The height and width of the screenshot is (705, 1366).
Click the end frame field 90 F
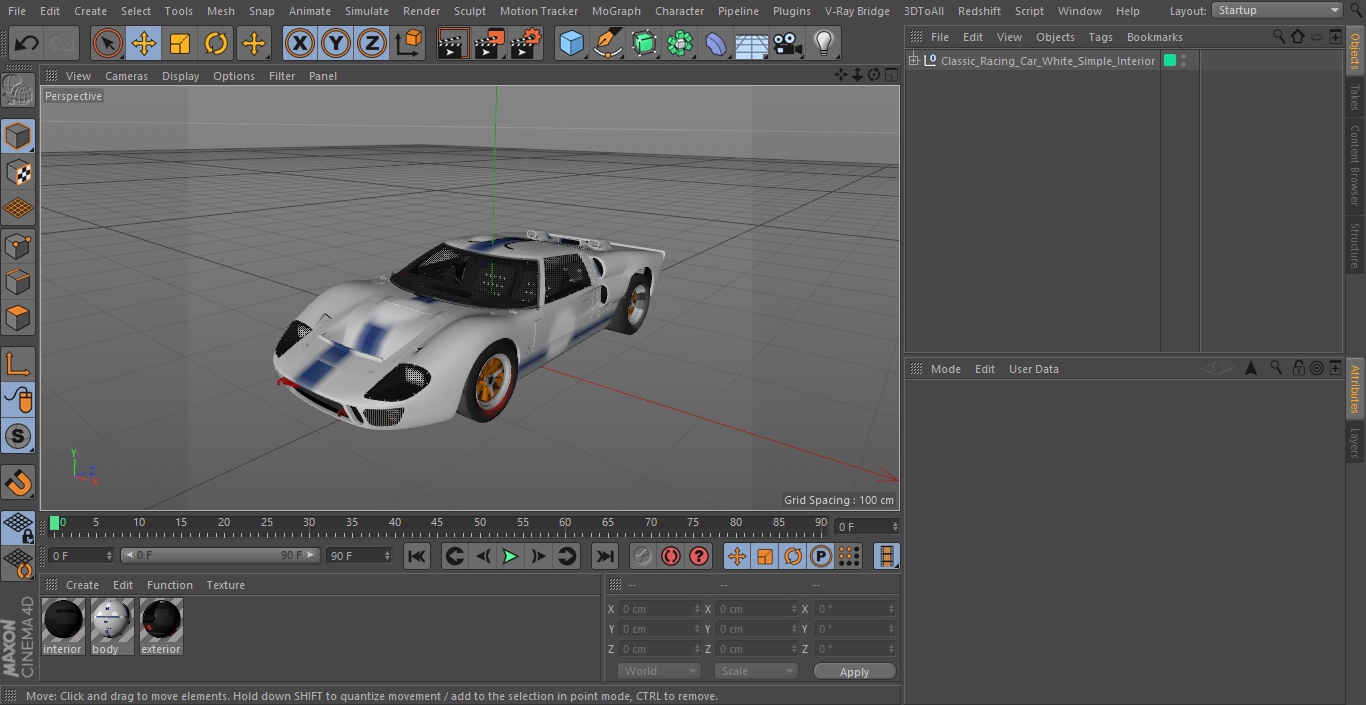coord(359,555)
